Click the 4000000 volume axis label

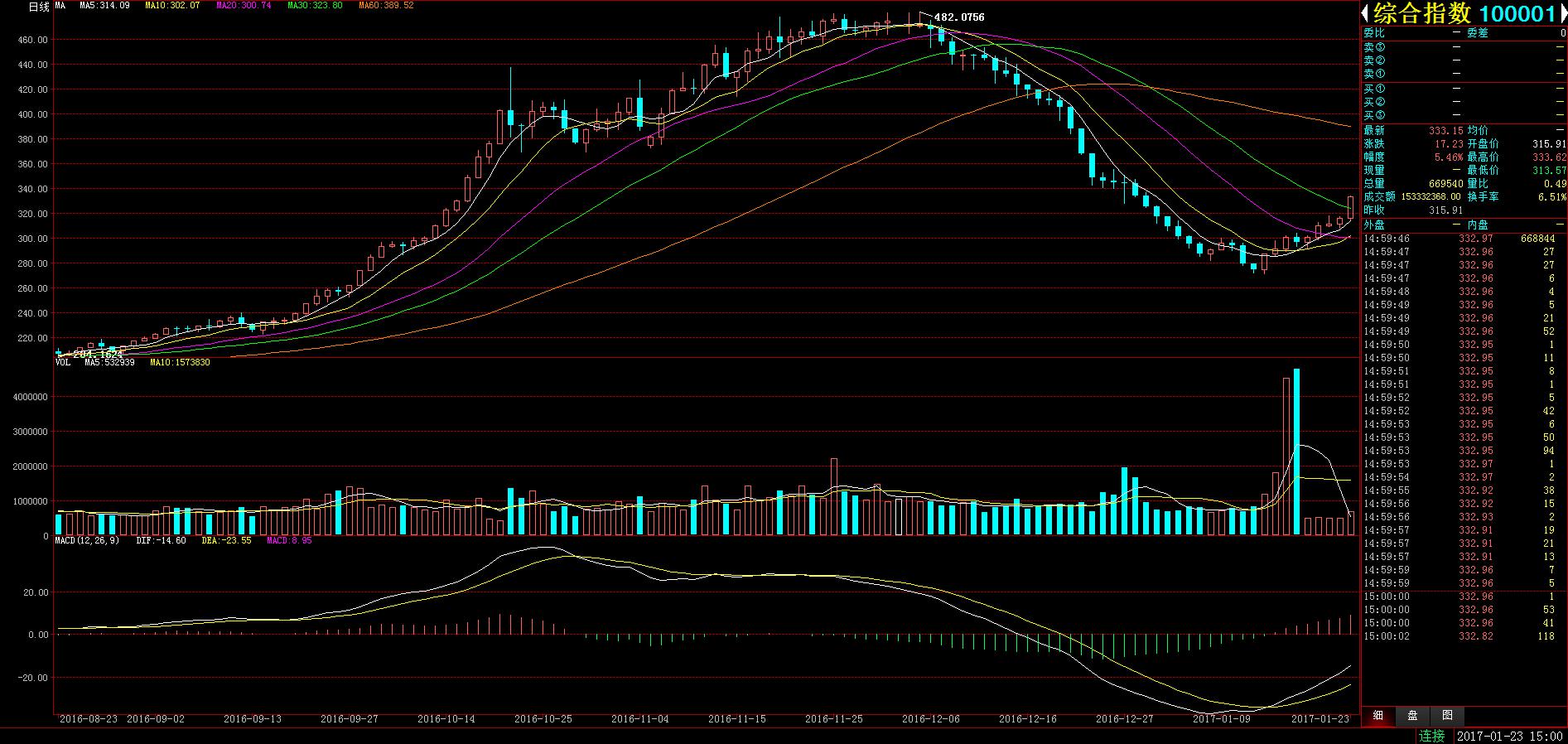[x=31, y=398]
